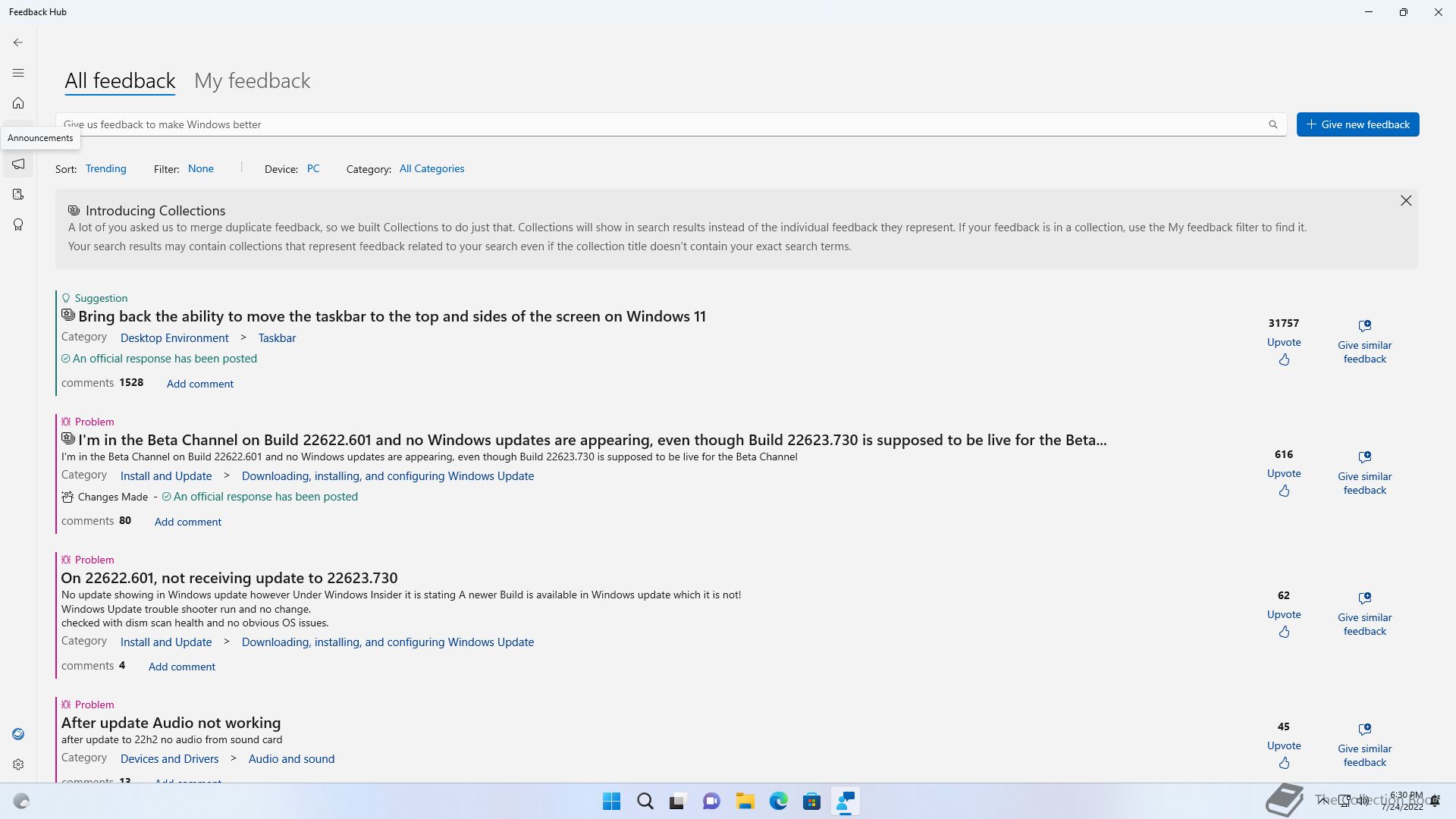Go back using the back arrow
Screen dimensions: 1456x819
pos(18,42)
